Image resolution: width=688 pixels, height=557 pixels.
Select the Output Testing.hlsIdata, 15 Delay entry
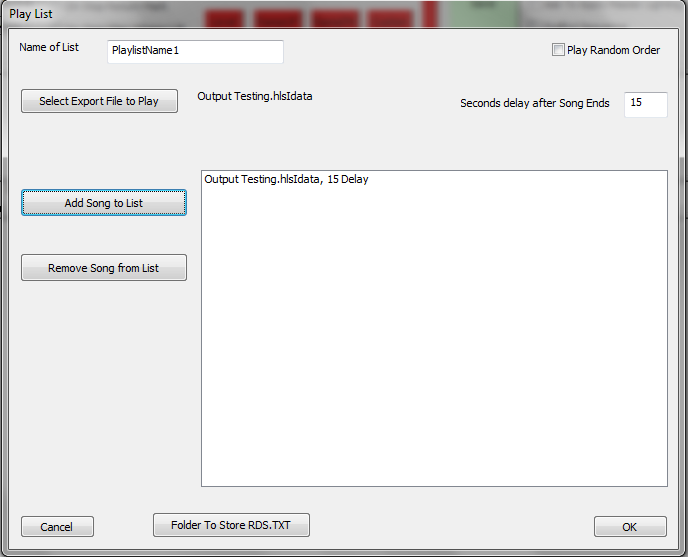286,179
